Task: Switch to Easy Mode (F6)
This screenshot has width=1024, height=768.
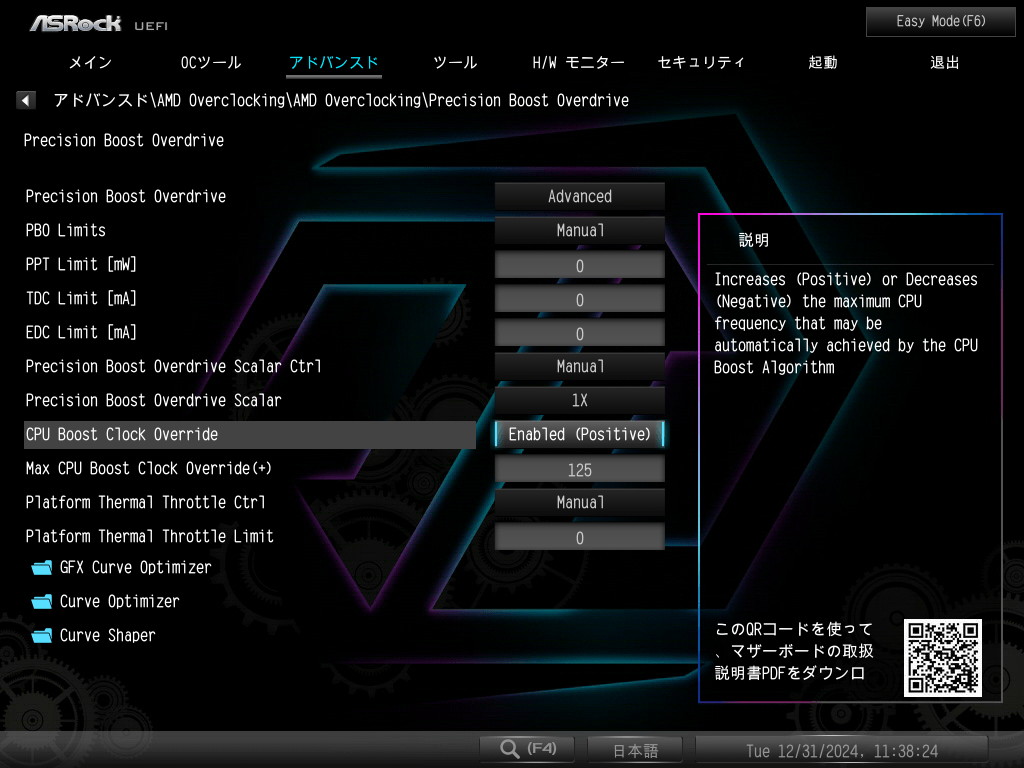Action: click(941, 21)
